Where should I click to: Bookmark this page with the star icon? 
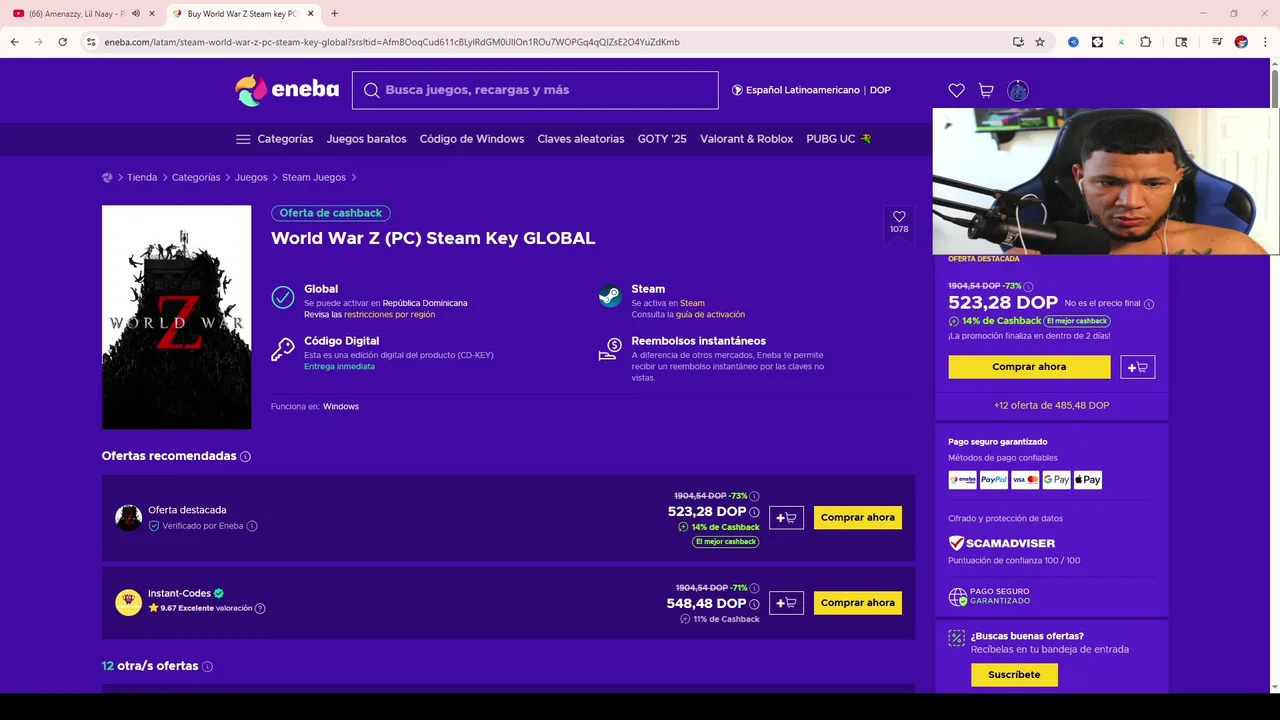click(x=1040, y=42)
